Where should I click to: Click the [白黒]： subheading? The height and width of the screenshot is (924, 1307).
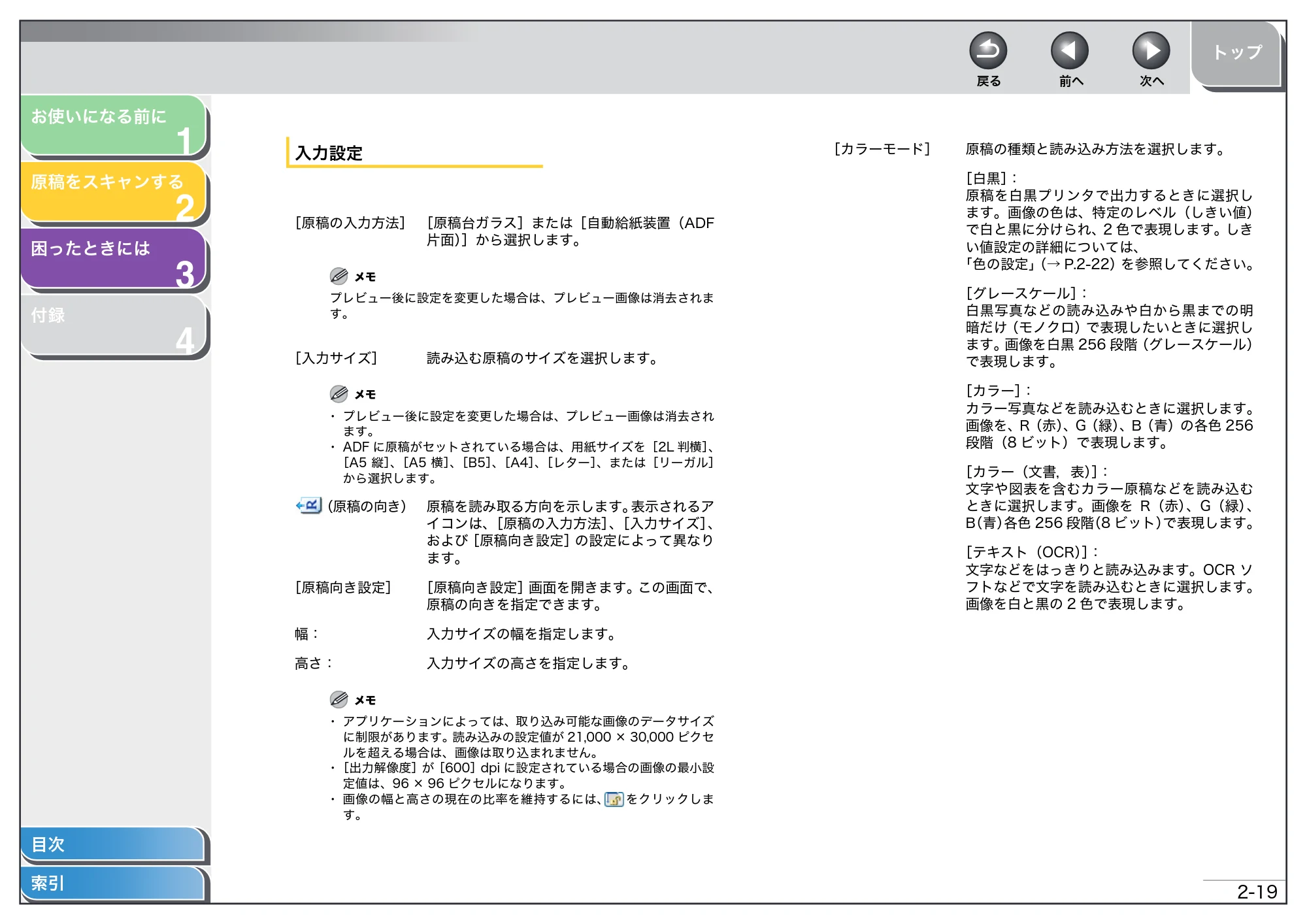click(991, 178)
